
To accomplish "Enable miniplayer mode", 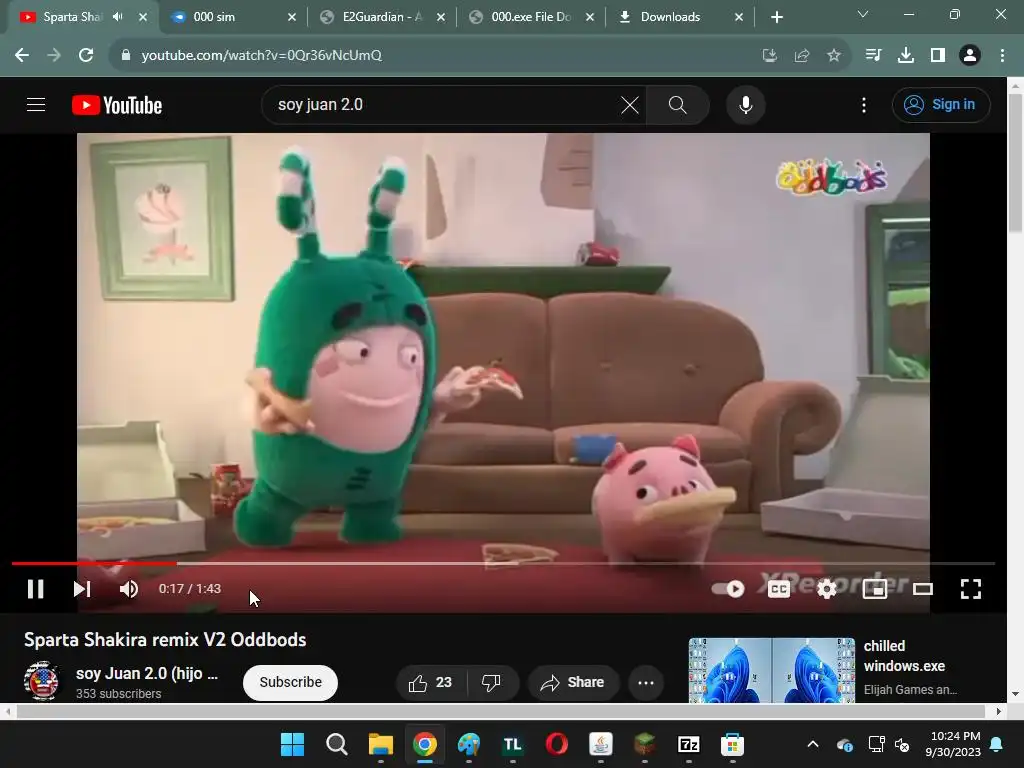I will click(874, 589).
